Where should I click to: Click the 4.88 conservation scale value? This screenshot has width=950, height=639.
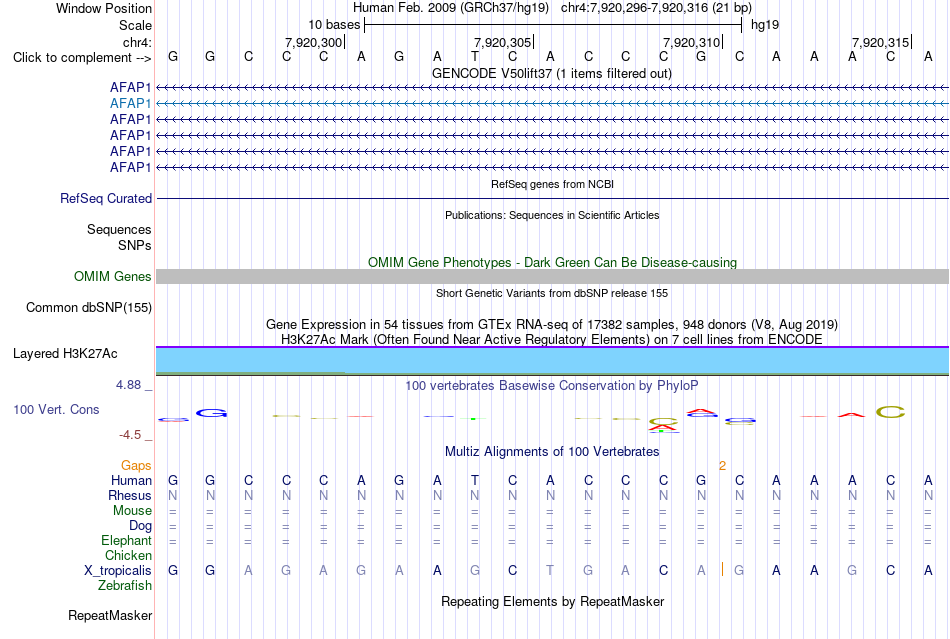pos(128,385)
